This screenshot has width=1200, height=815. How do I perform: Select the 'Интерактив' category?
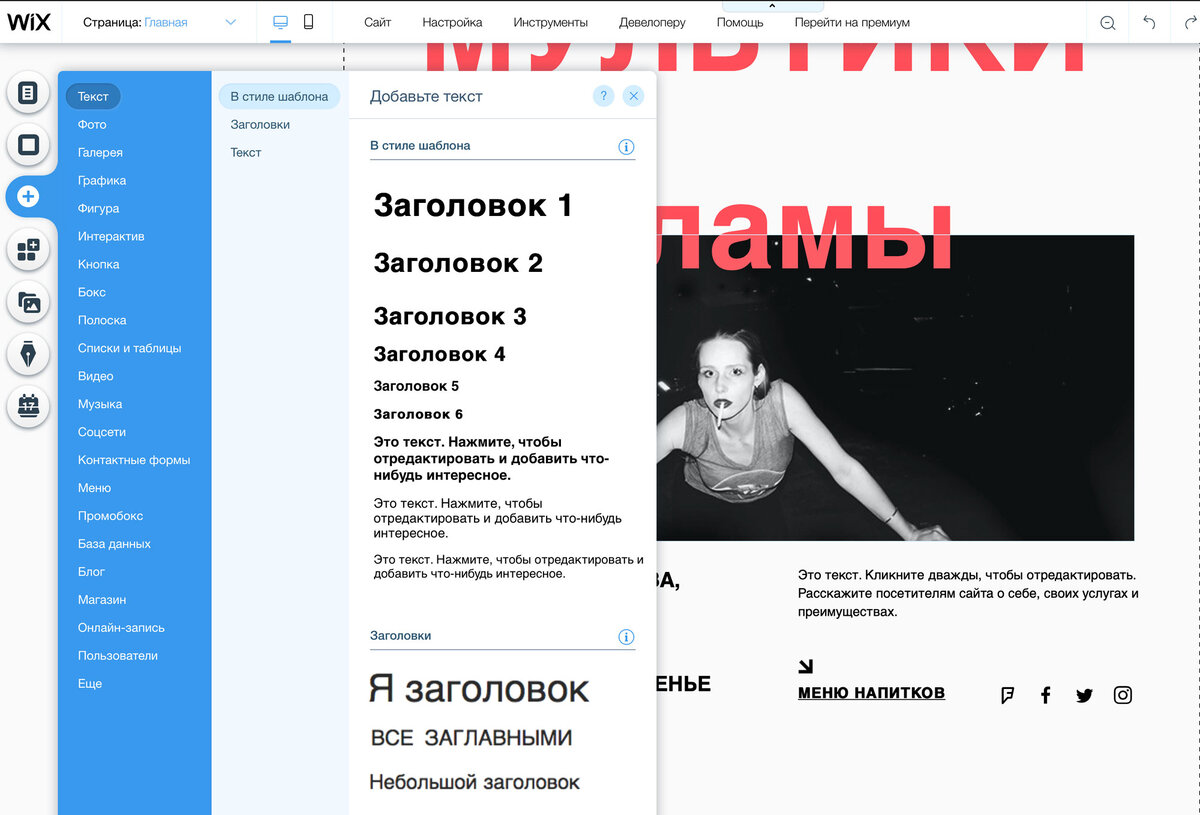(111, 236)
